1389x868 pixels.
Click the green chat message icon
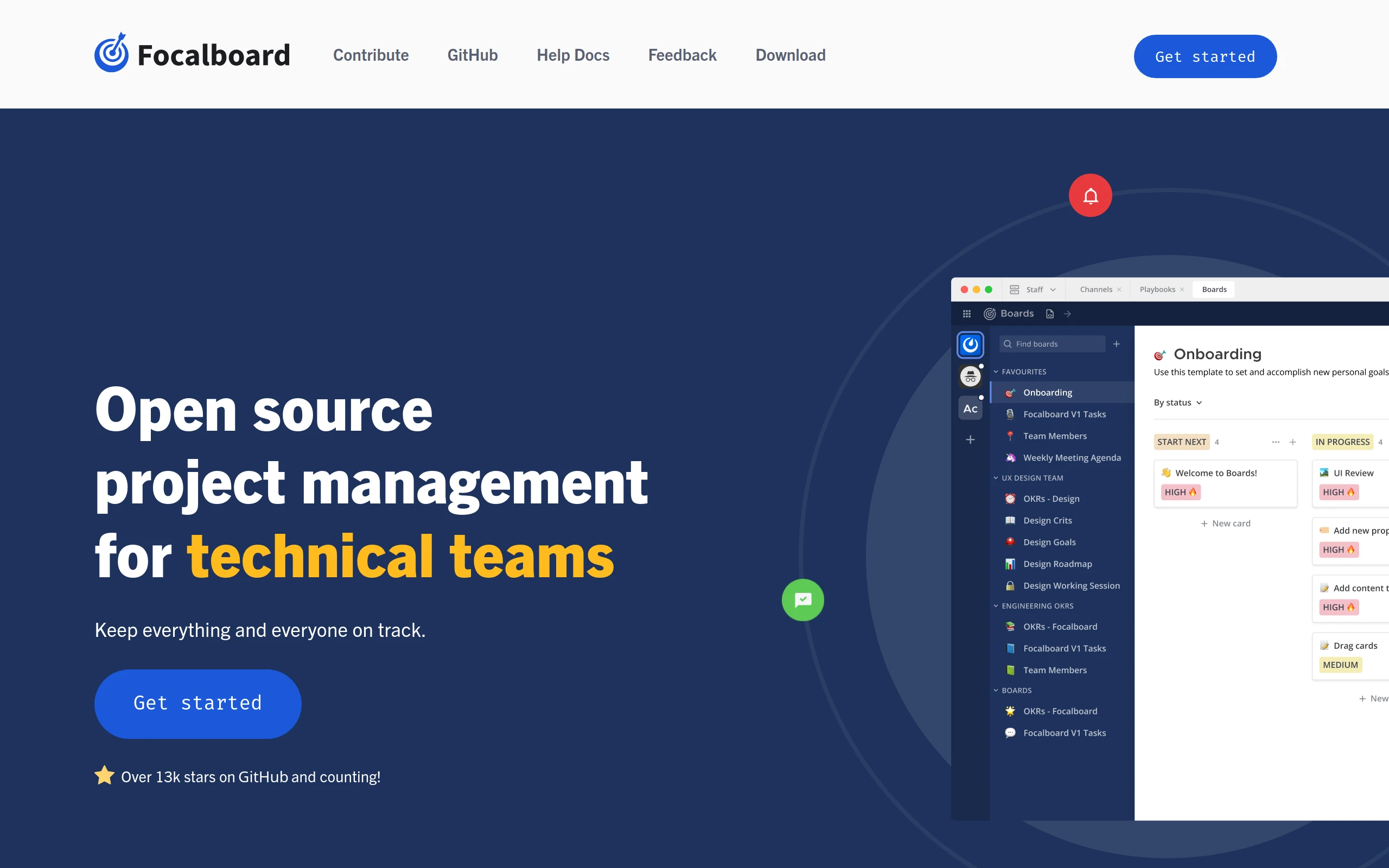802,600
